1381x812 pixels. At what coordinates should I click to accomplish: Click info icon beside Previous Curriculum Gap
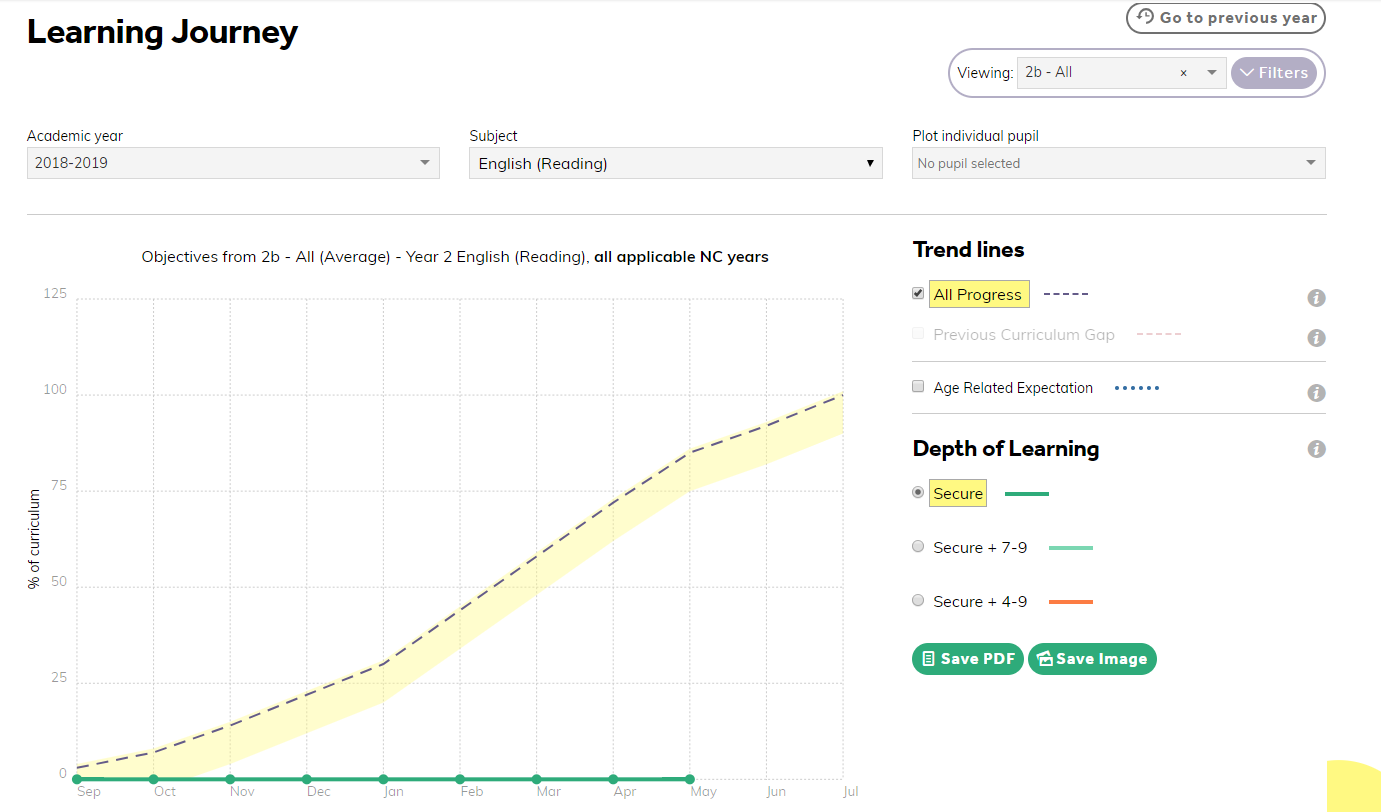point(1316,338)
